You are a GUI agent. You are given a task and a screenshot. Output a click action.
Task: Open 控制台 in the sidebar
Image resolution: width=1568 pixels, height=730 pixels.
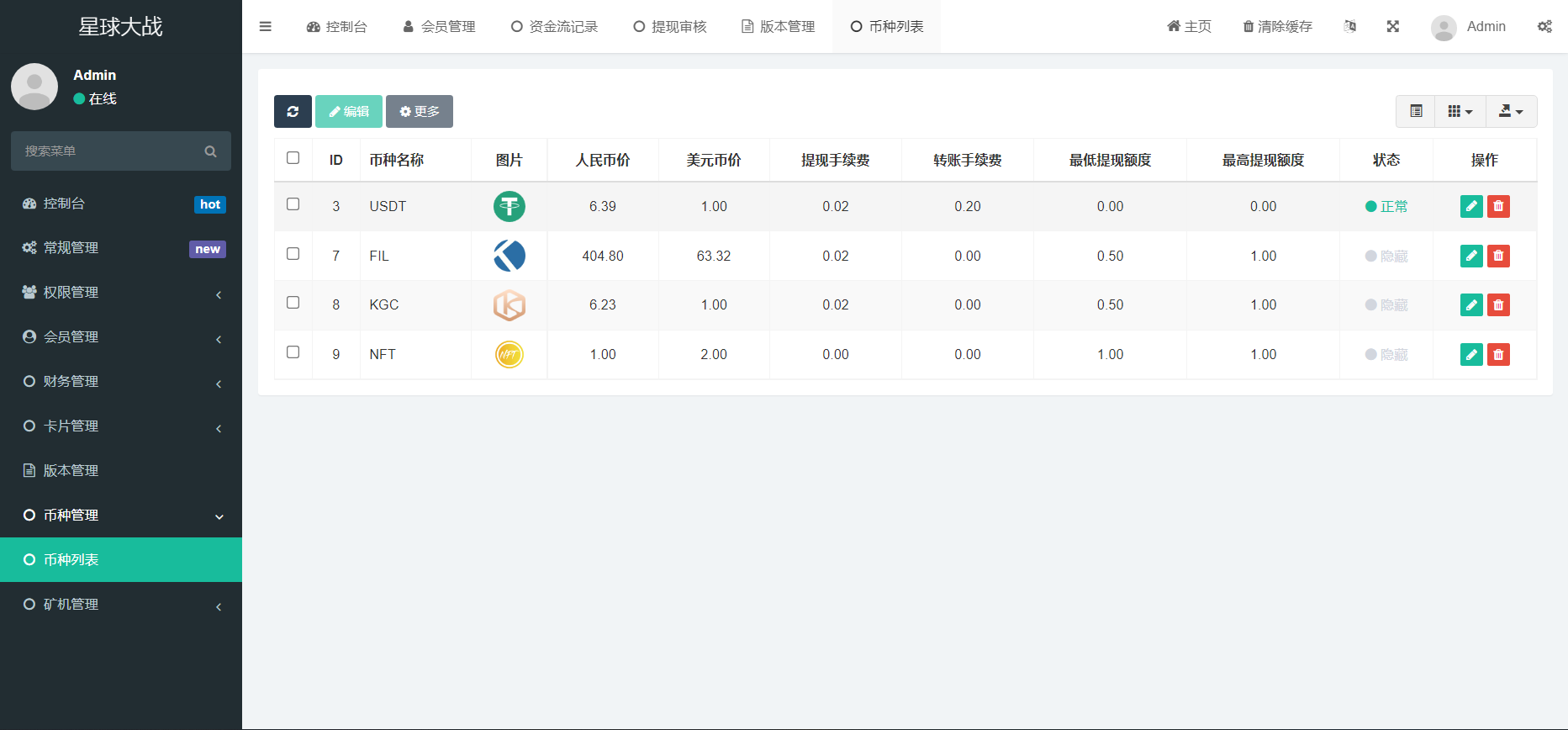(121, 204)
